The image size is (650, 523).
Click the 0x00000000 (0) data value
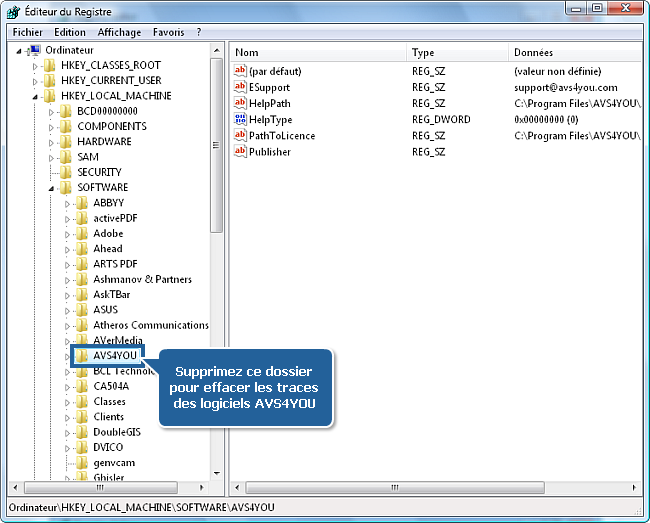pyautogui.click(x=546, y=119)
